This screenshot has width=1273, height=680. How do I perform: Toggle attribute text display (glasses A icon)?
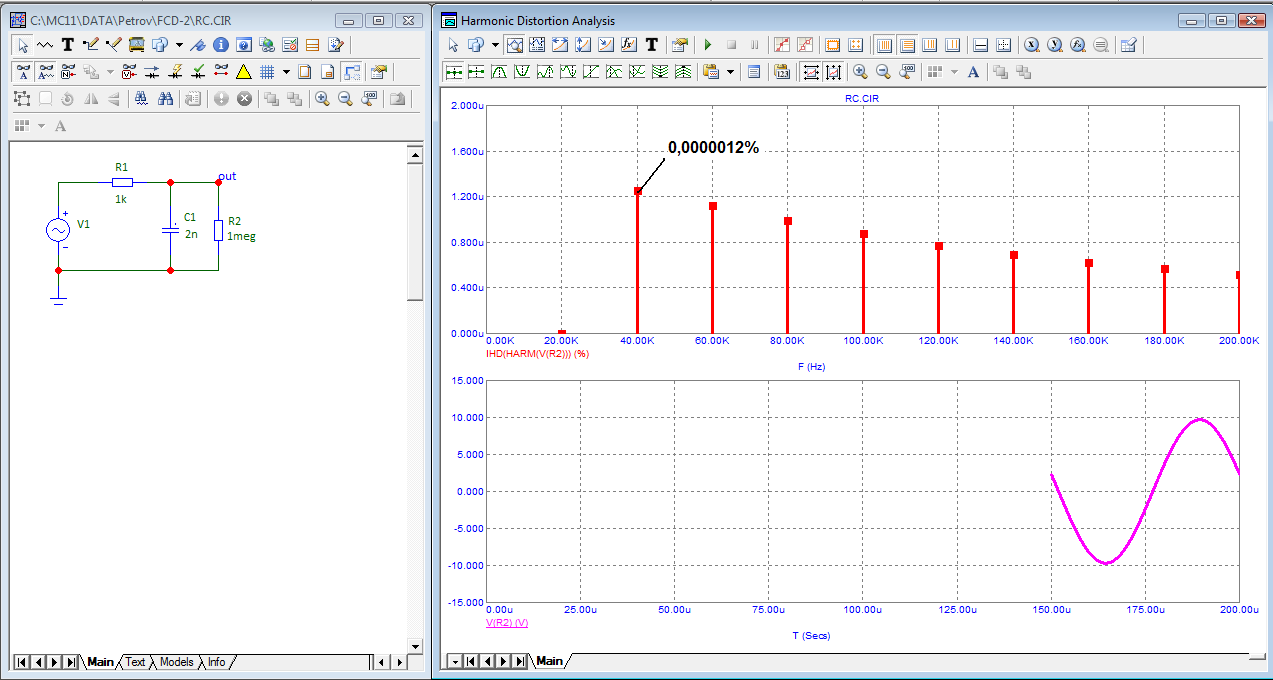coord(23,72)
